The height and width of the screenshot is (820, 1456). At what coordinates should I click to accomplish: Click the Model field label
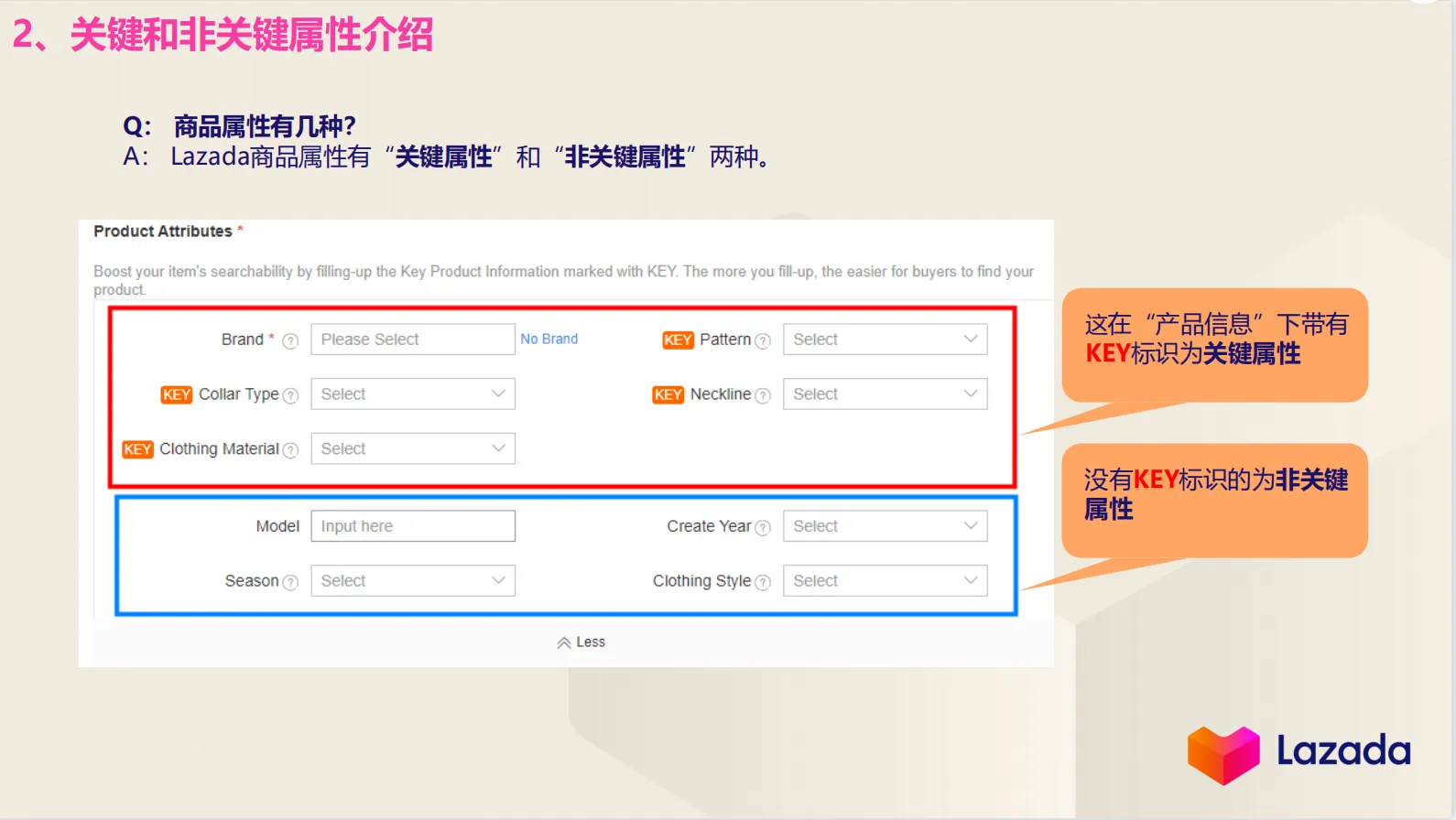[x=277, y=526]
